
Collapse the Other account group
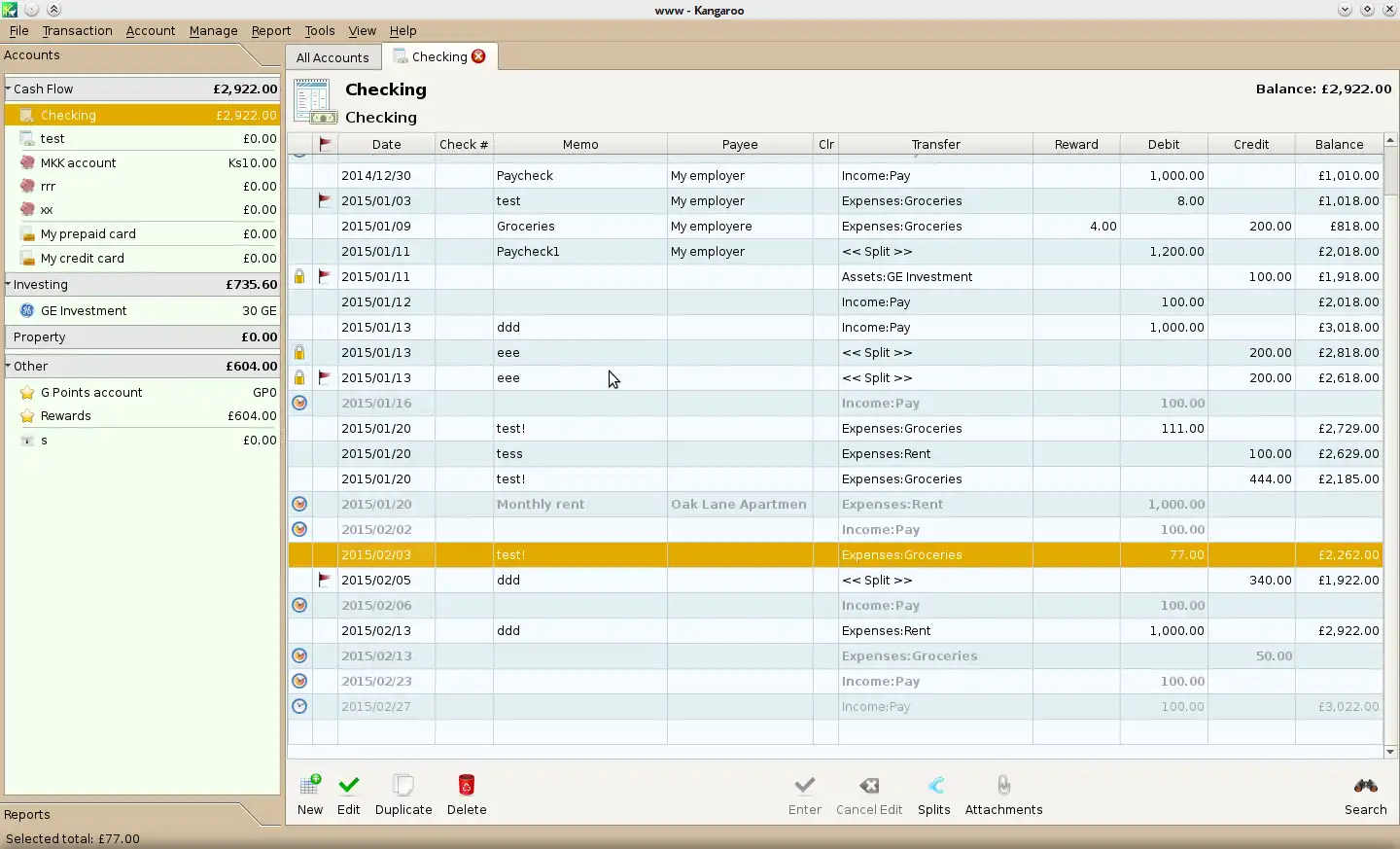8,367
